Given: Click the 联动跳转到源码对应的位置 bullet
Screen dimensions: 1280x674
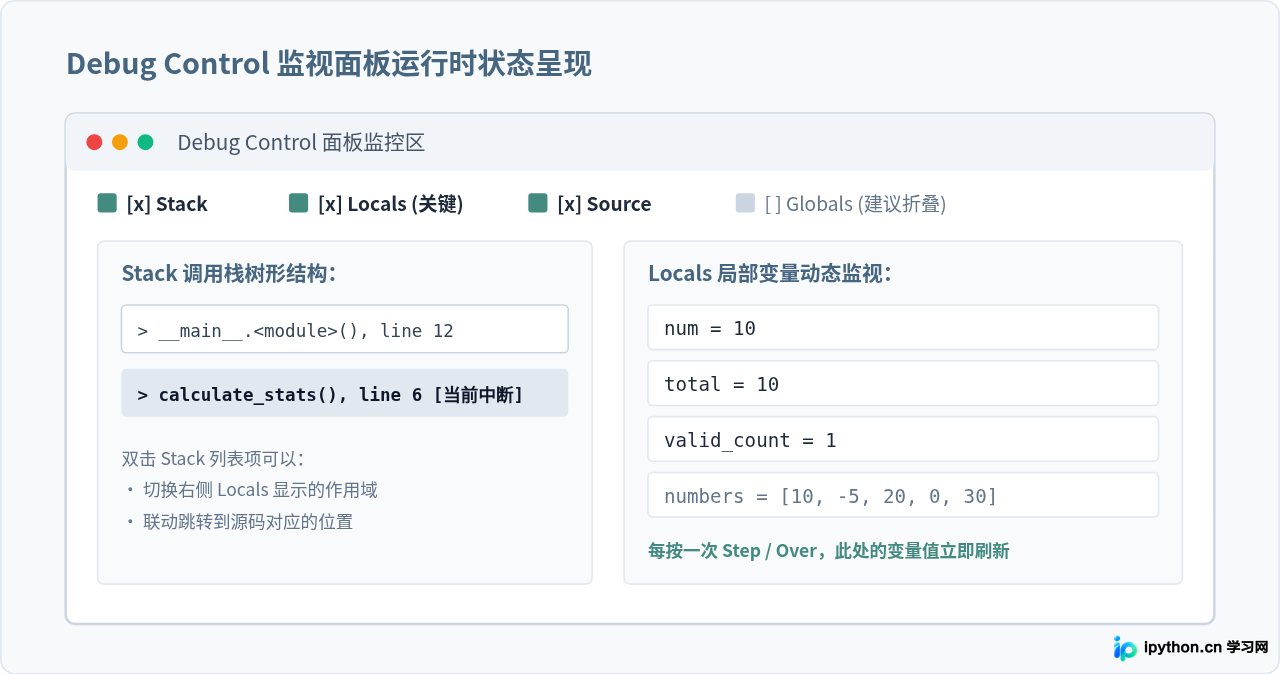Looking at the screenshot, I should click(x=238, y=521).
